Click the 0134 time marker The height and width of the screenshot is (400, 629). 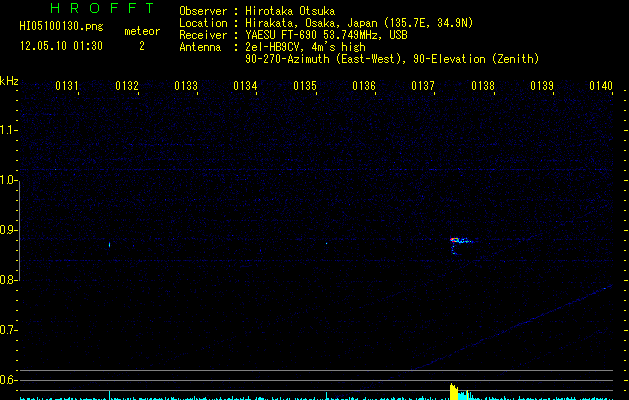(x=245, y=86)
